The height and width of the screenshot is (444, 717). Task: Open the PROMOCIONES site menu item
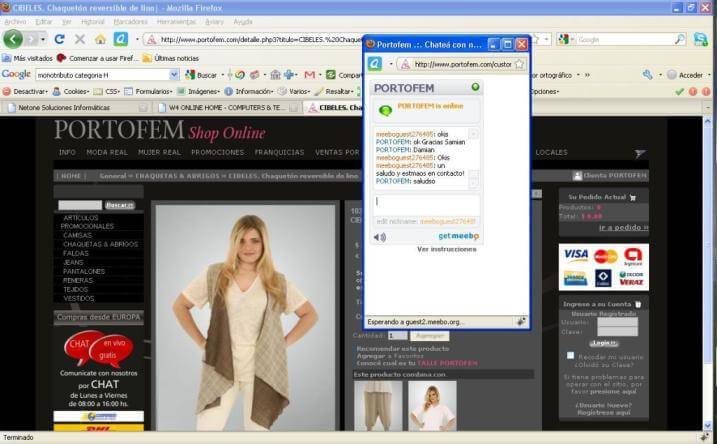point(218,152)
